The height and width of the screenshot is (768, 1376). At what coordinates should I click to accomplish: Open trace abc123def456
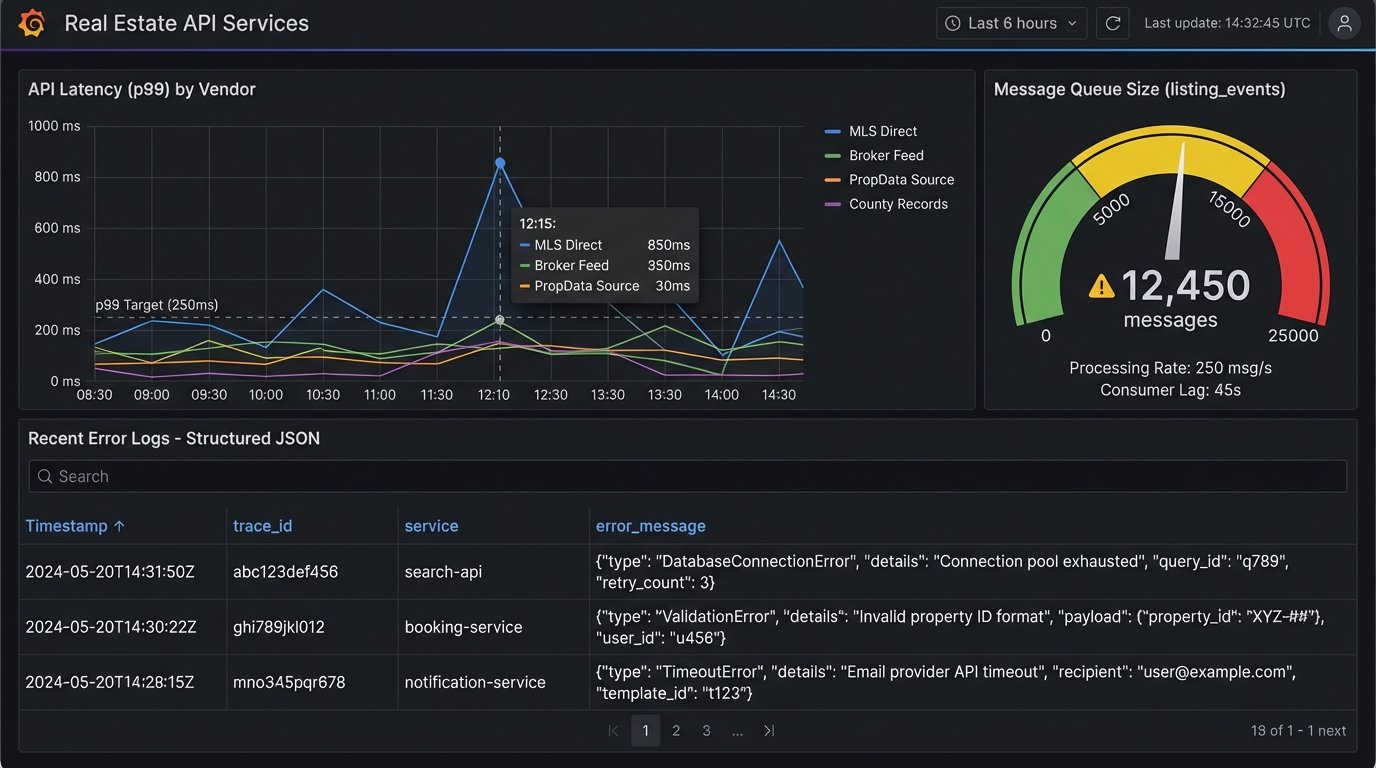(x=285, y=572)
